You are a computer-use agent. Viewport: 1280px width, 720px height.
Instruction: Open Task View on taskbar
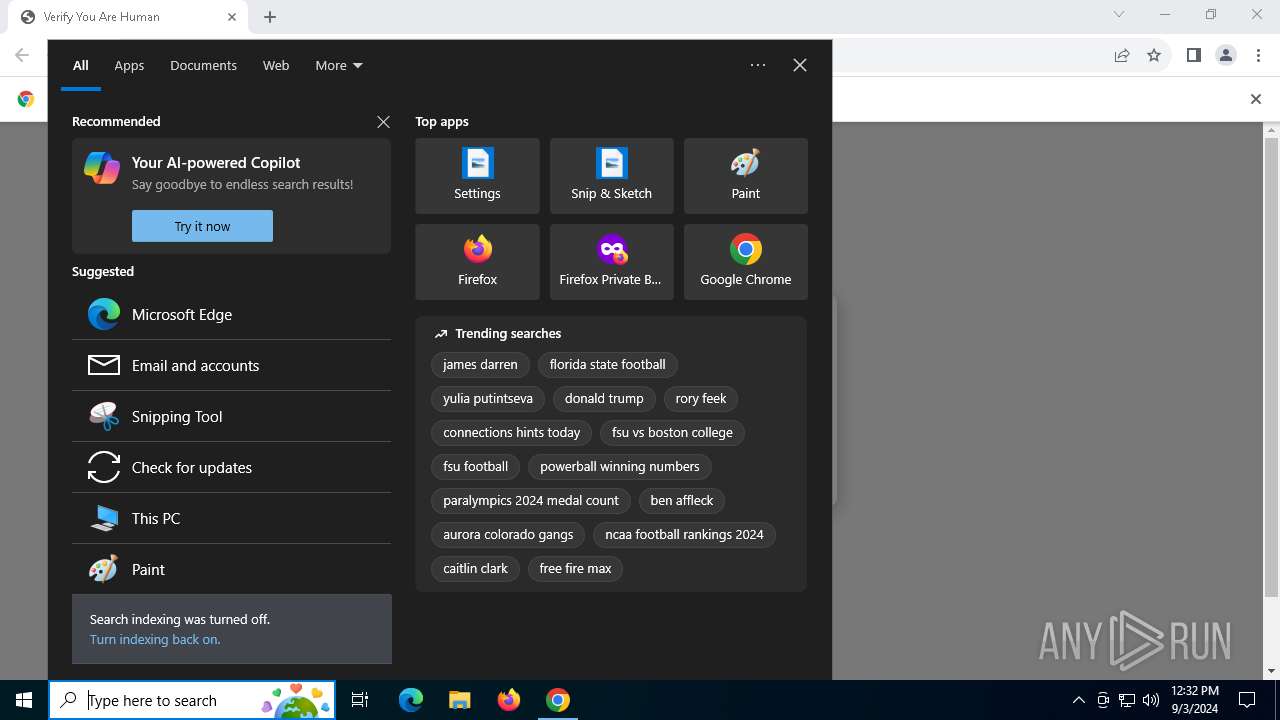pos(360,700)
